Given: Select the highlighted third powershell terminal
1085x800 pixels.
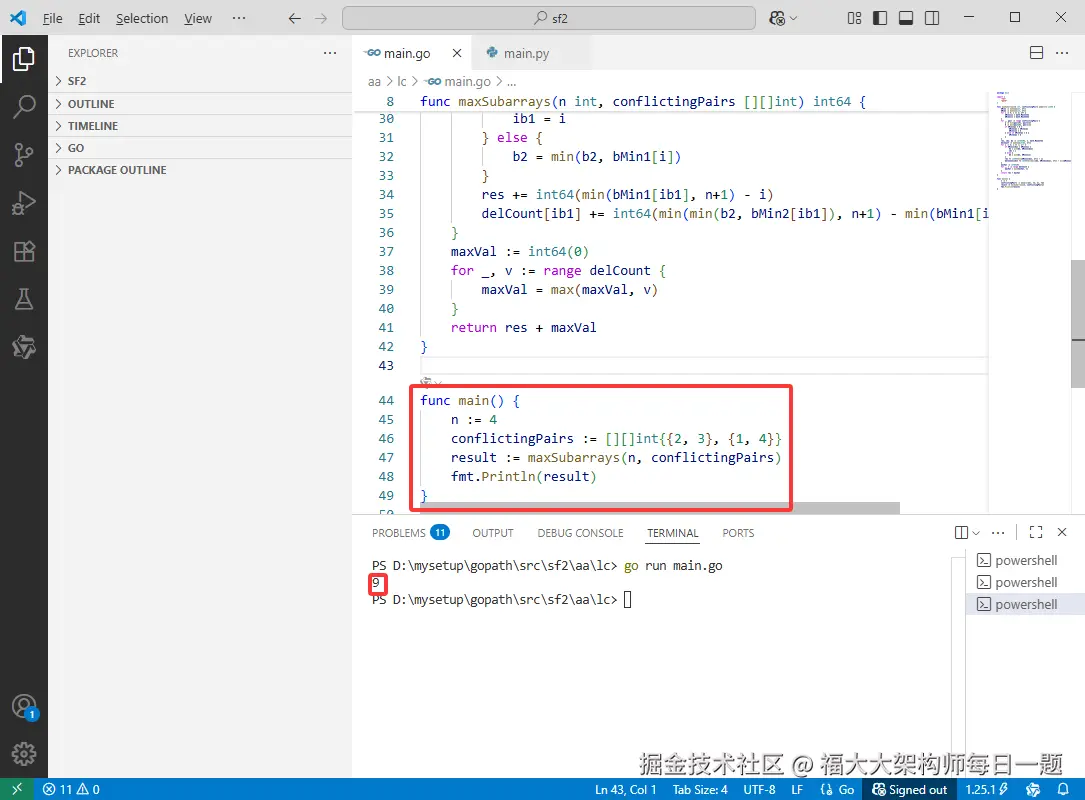Looking at the screenshot, I should pyautogui.click(x=1025, y=605).
